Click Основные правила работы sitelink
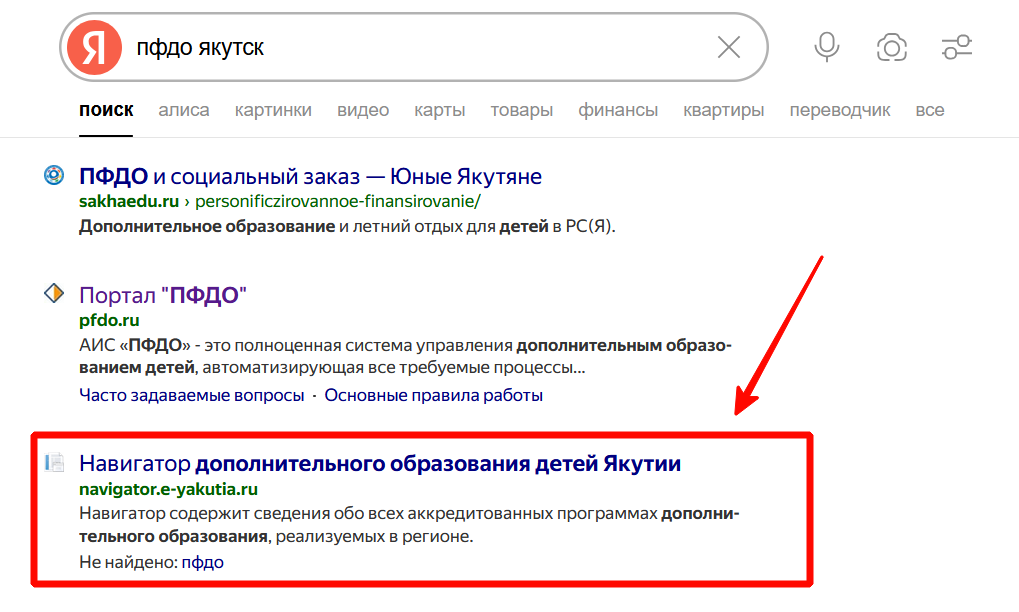This screenshot has width=1019, height=612. (433, 395)
